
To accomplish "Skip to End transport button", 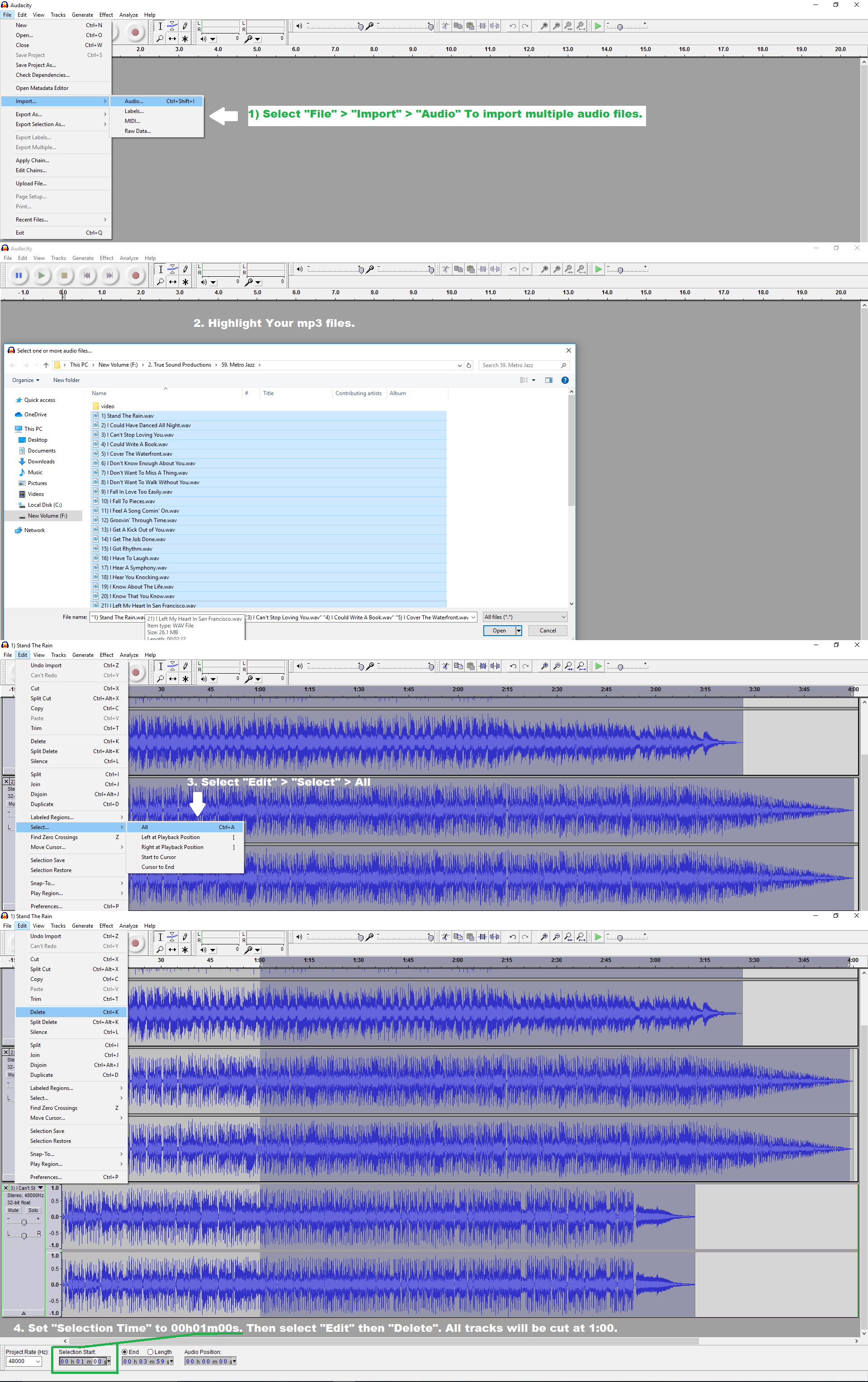I will pos(110,275).
